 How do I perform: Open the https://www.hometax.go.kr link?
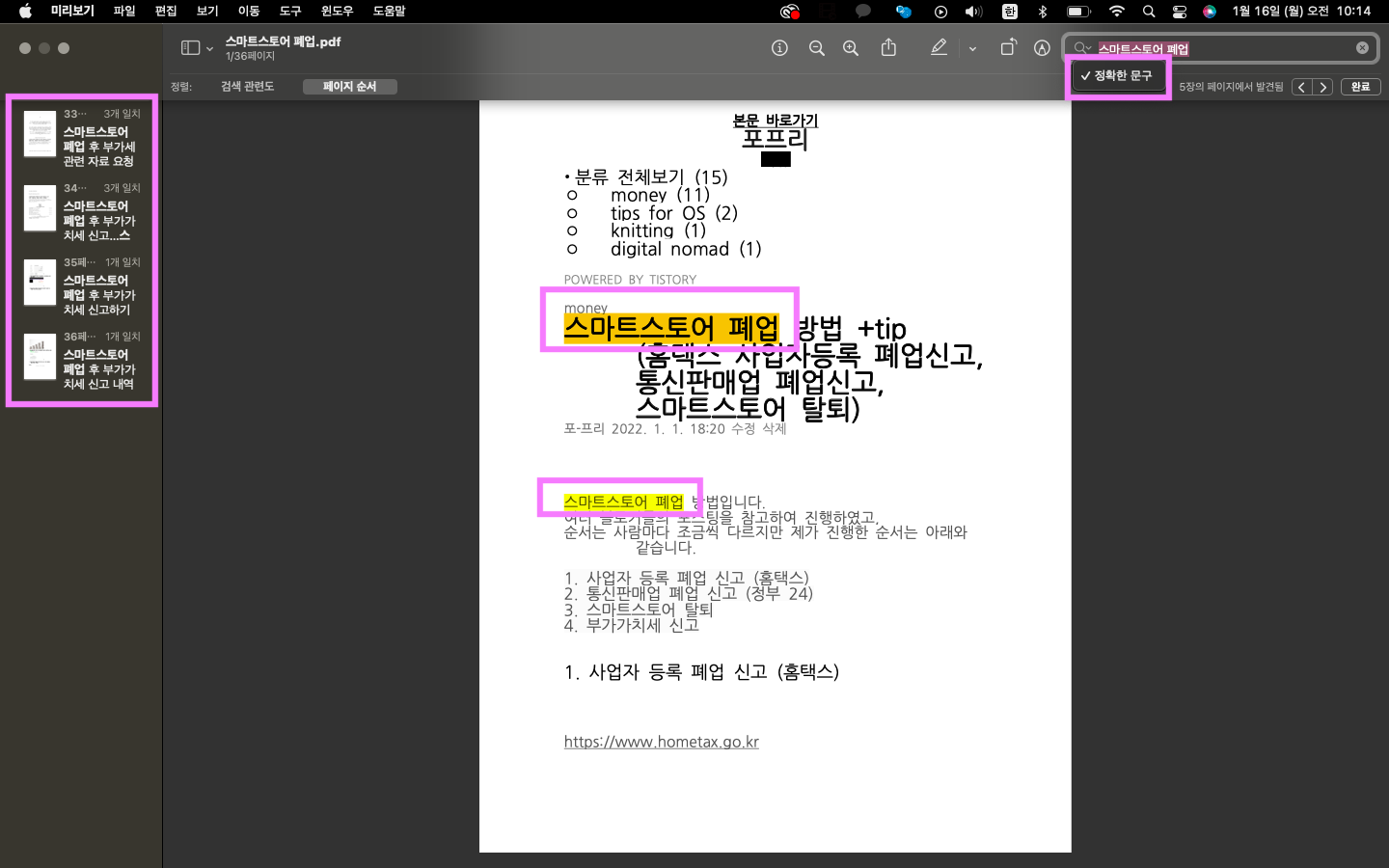coord(662,742)
